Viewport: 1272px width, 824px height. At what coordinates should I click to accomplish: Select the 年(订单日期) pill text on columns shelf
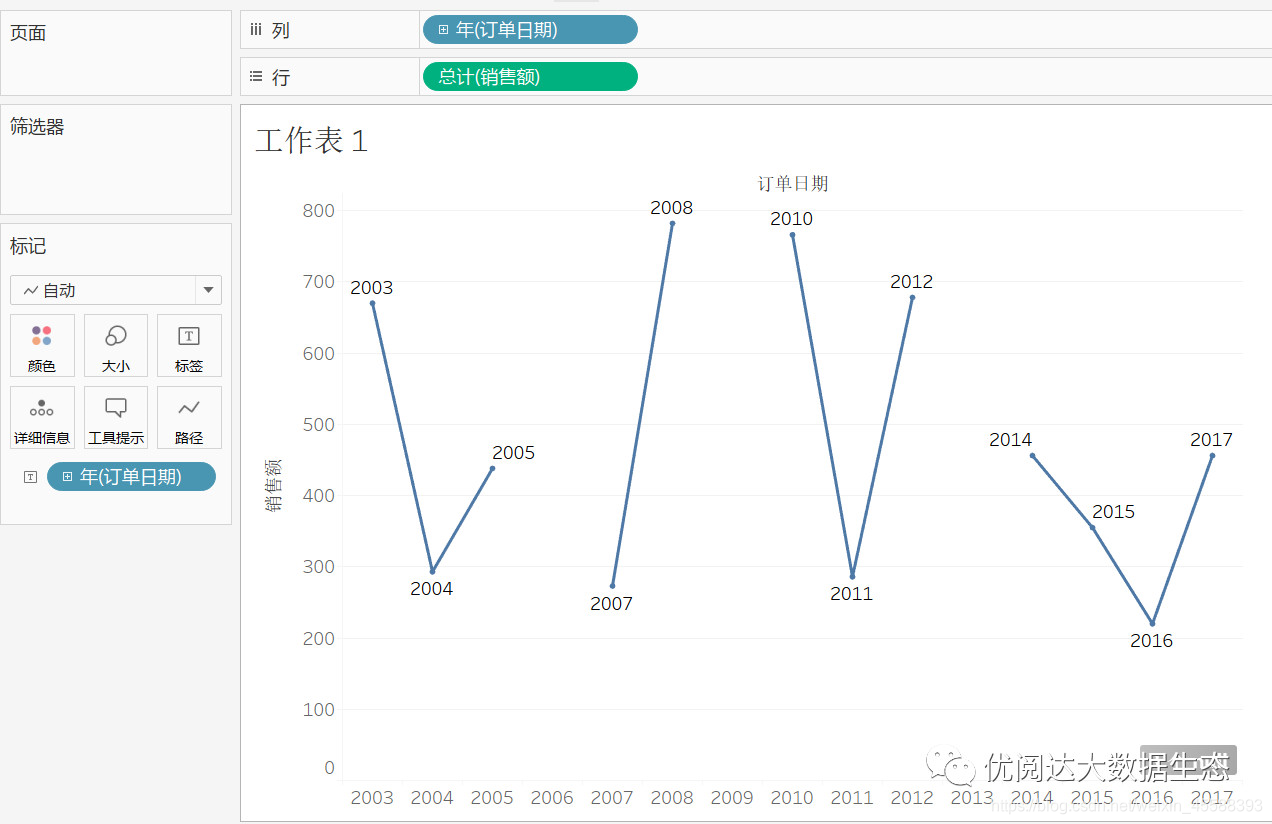(507, 30)
